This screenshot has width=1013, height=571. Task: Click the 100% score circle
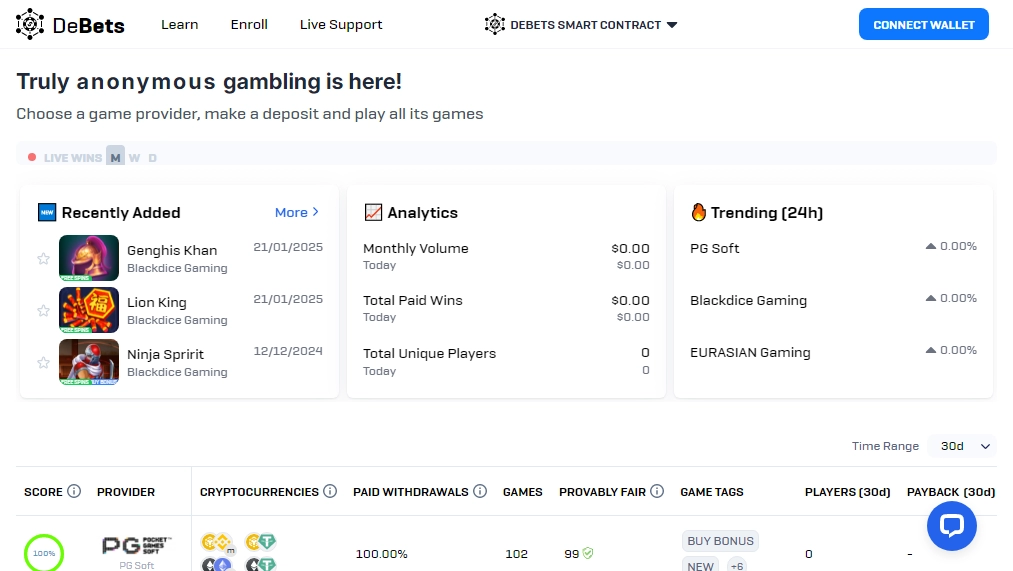coord(44,553)
